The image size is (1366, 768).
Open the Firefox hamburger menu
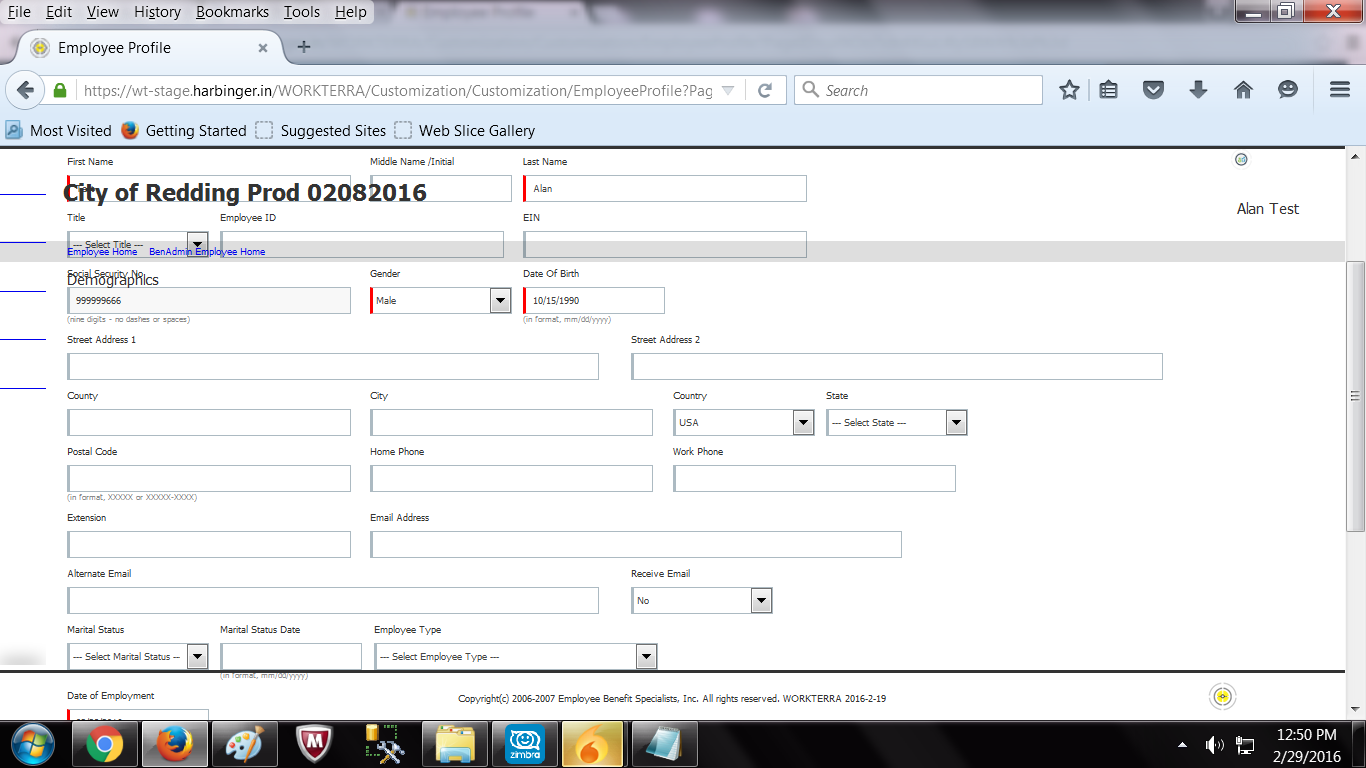(x=1340, y=90)
